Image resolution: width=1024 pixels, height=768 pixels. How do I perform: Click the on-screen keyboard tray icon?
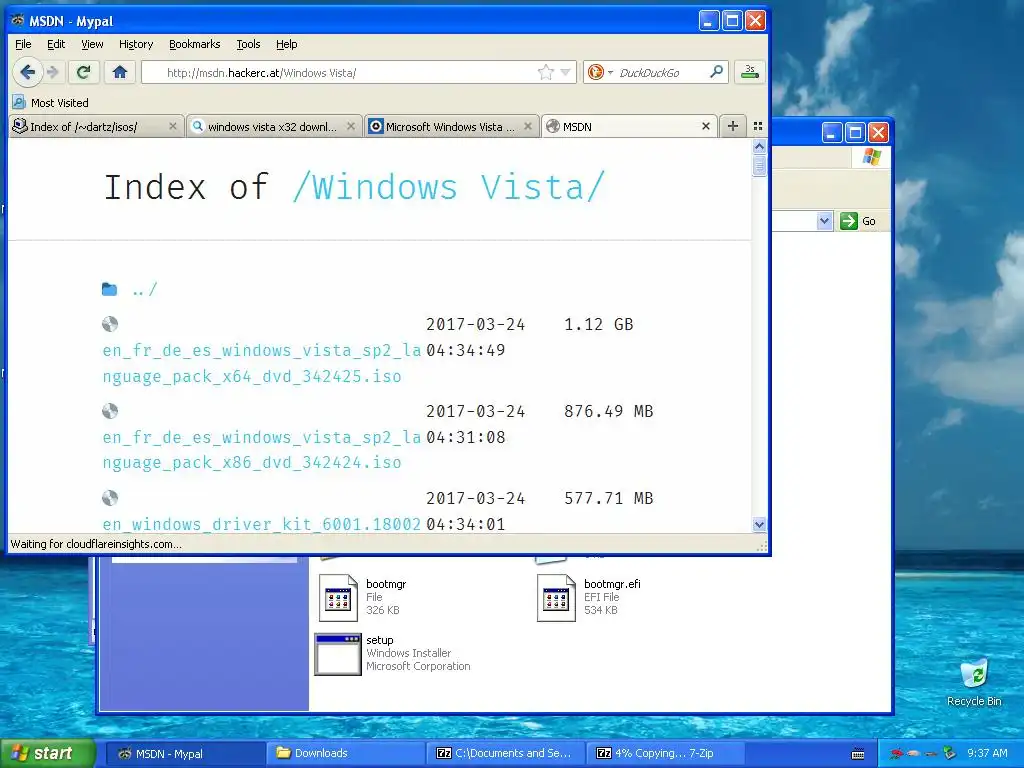point(859,754)
